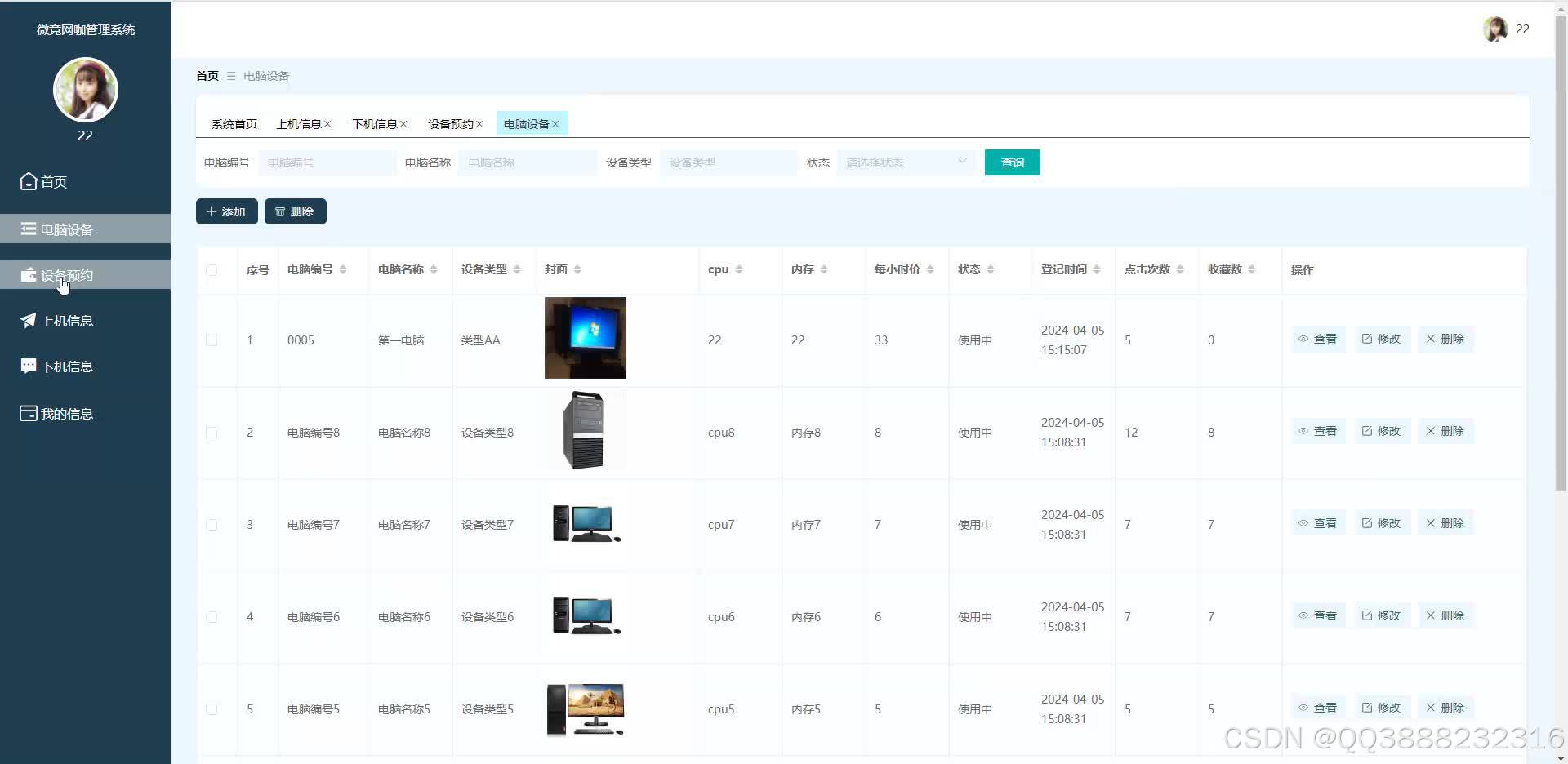Sort by 电脑名称 column
The height and width of the screenshot is (764, 1568).
point(434,269)
